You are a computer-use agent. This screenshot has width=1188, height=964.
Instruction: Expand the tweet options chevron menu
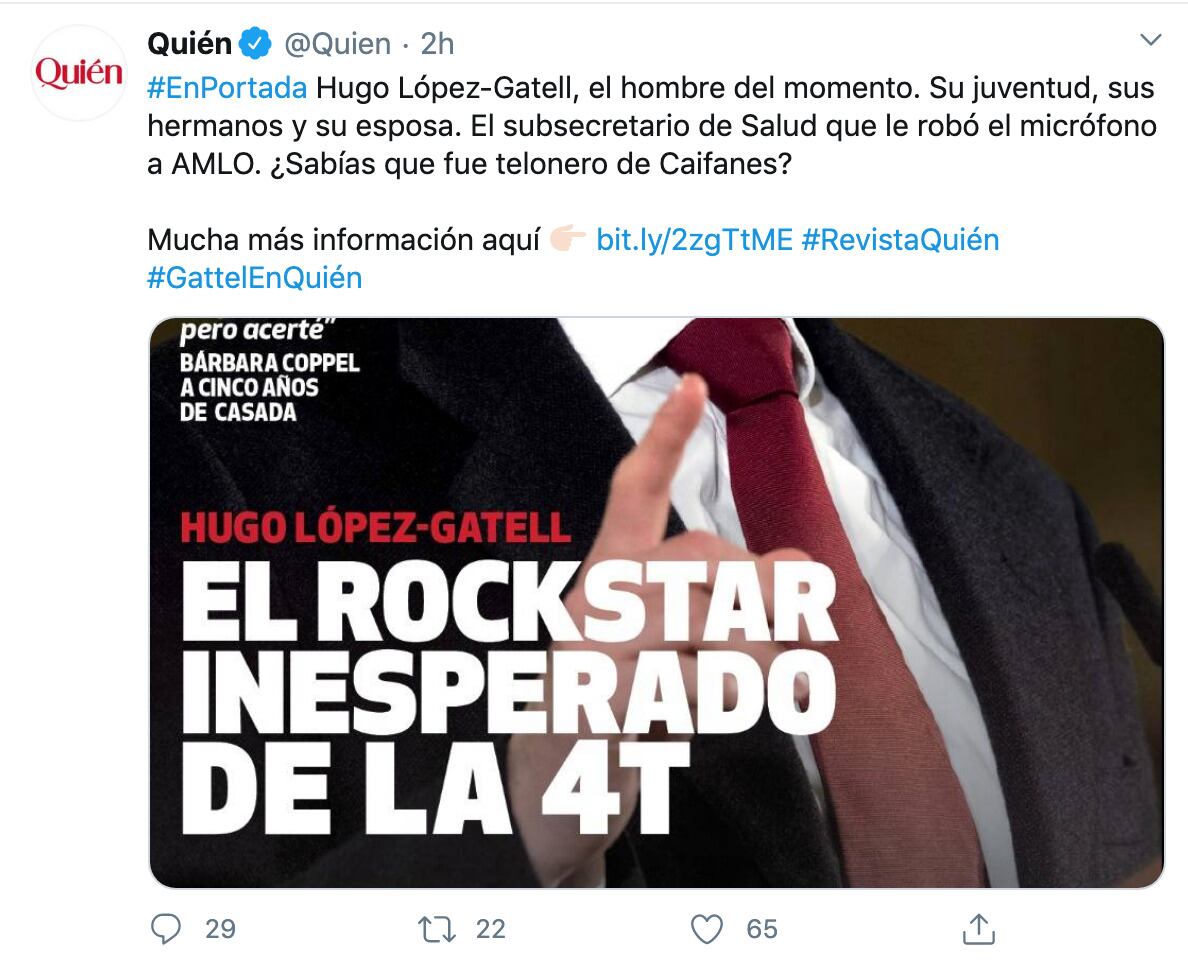point(1151,39)
